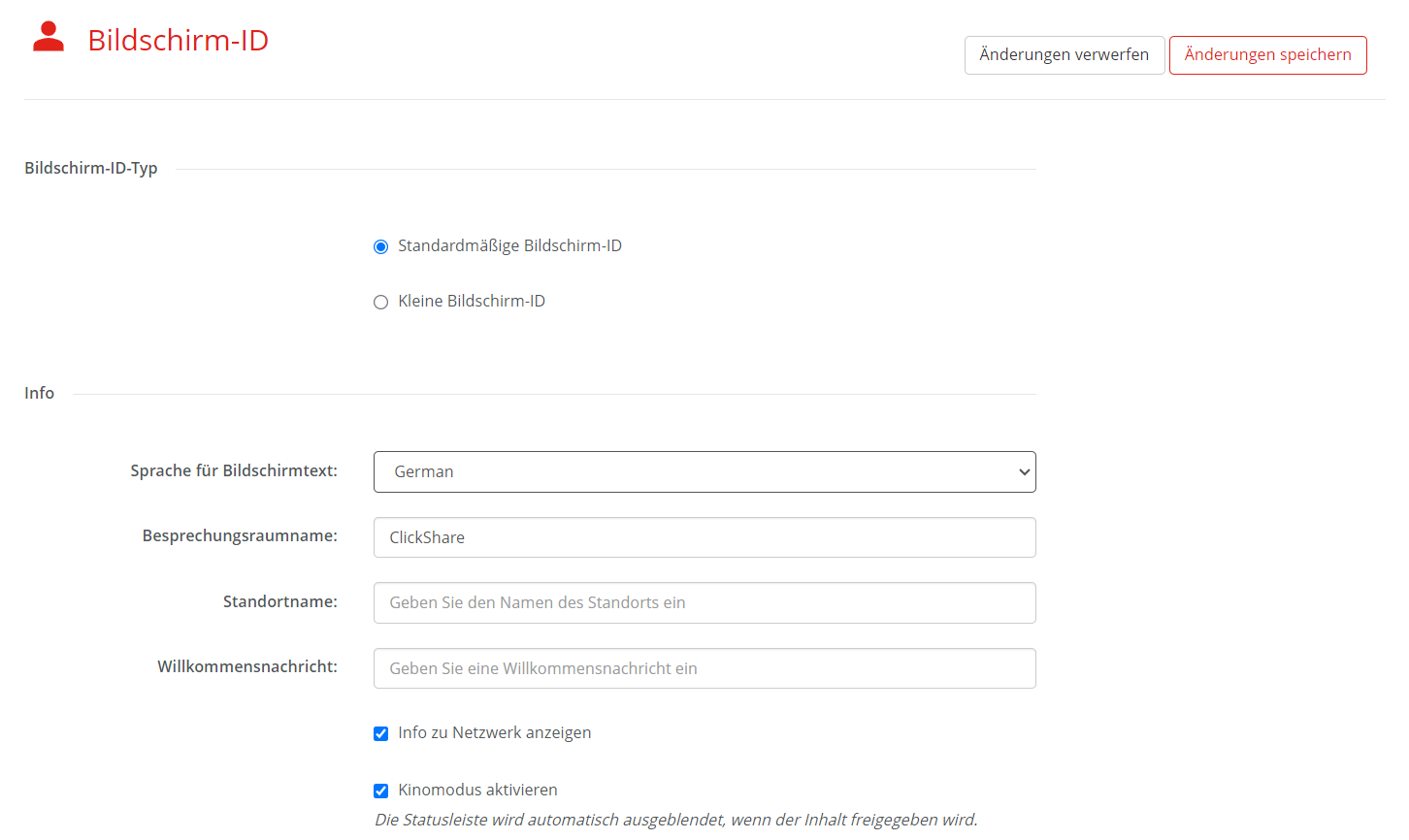Toggle the Info zu Netzwerk anzeigen checkbox
1409x840 pixels.
[x=381, y=734]
